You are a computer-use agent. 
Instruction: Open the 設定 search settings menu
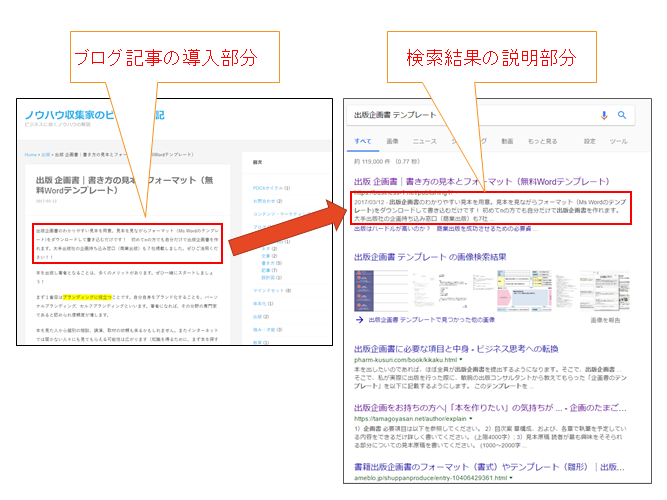point(590,141)
